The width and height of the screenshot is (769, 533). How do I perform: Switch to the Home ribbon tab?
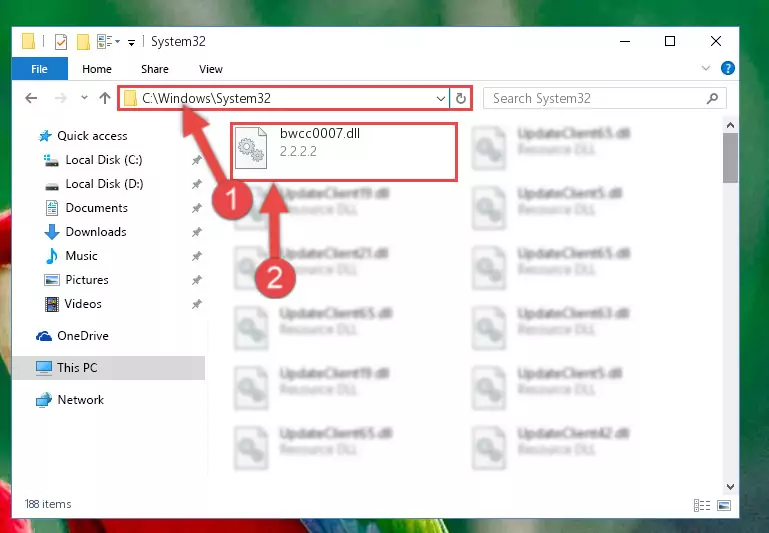pos(97,69)
